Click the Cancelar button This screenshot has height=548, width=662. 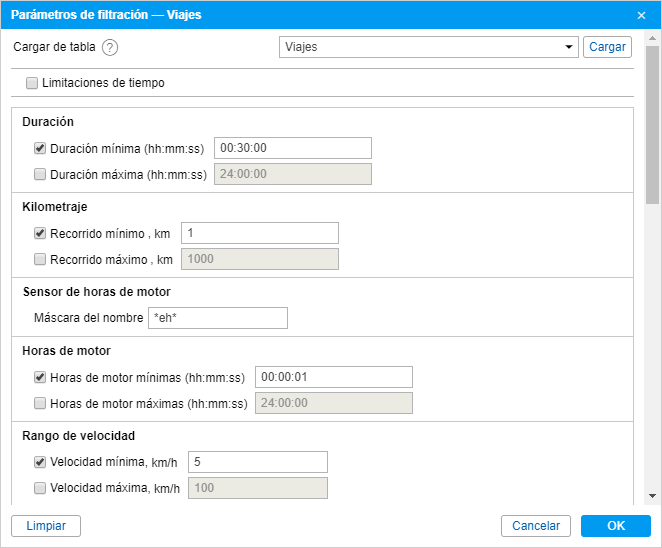[536, 526]
